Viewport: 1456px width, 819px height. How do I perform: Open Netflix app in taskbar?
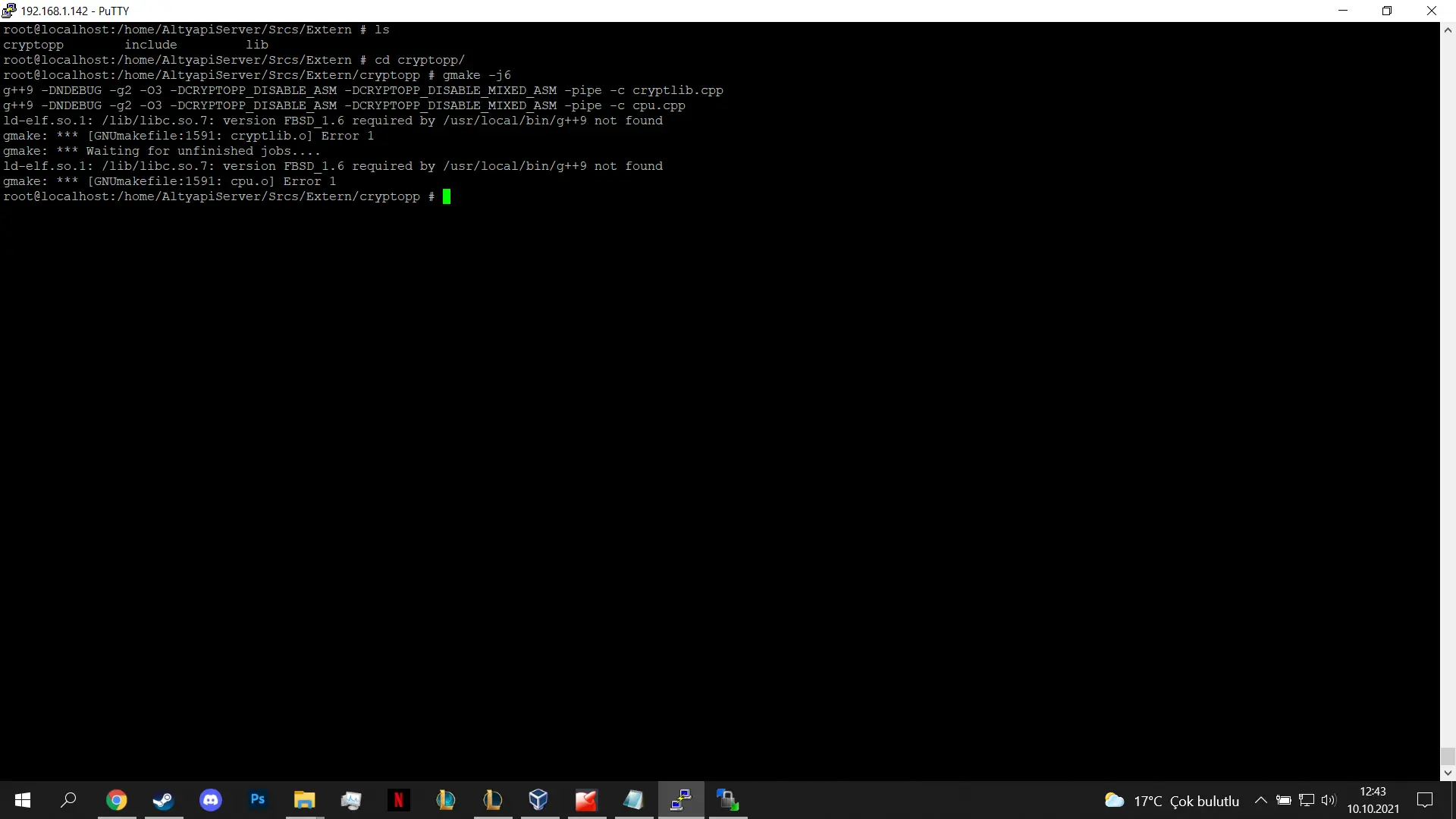398,800
